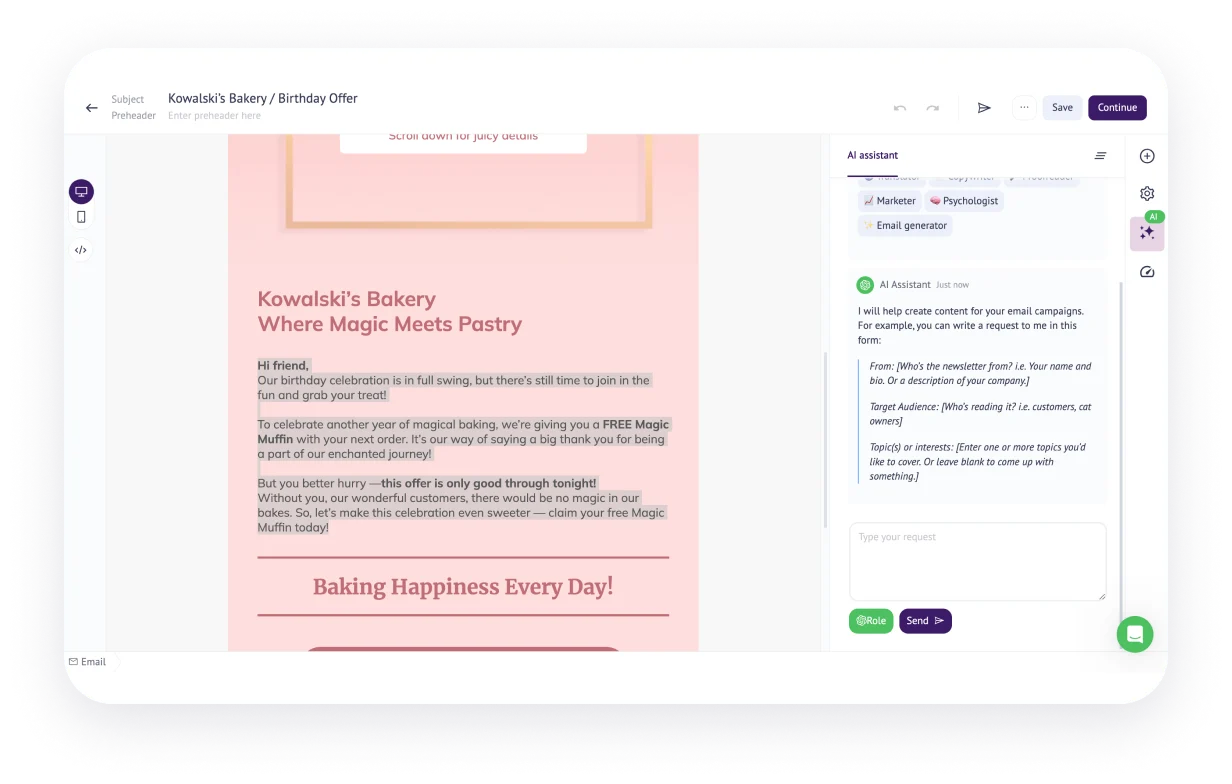Choose the Psychologist role chip
Image resolution: width=1232 pixels, height=784 pixels.
(964, 201)
